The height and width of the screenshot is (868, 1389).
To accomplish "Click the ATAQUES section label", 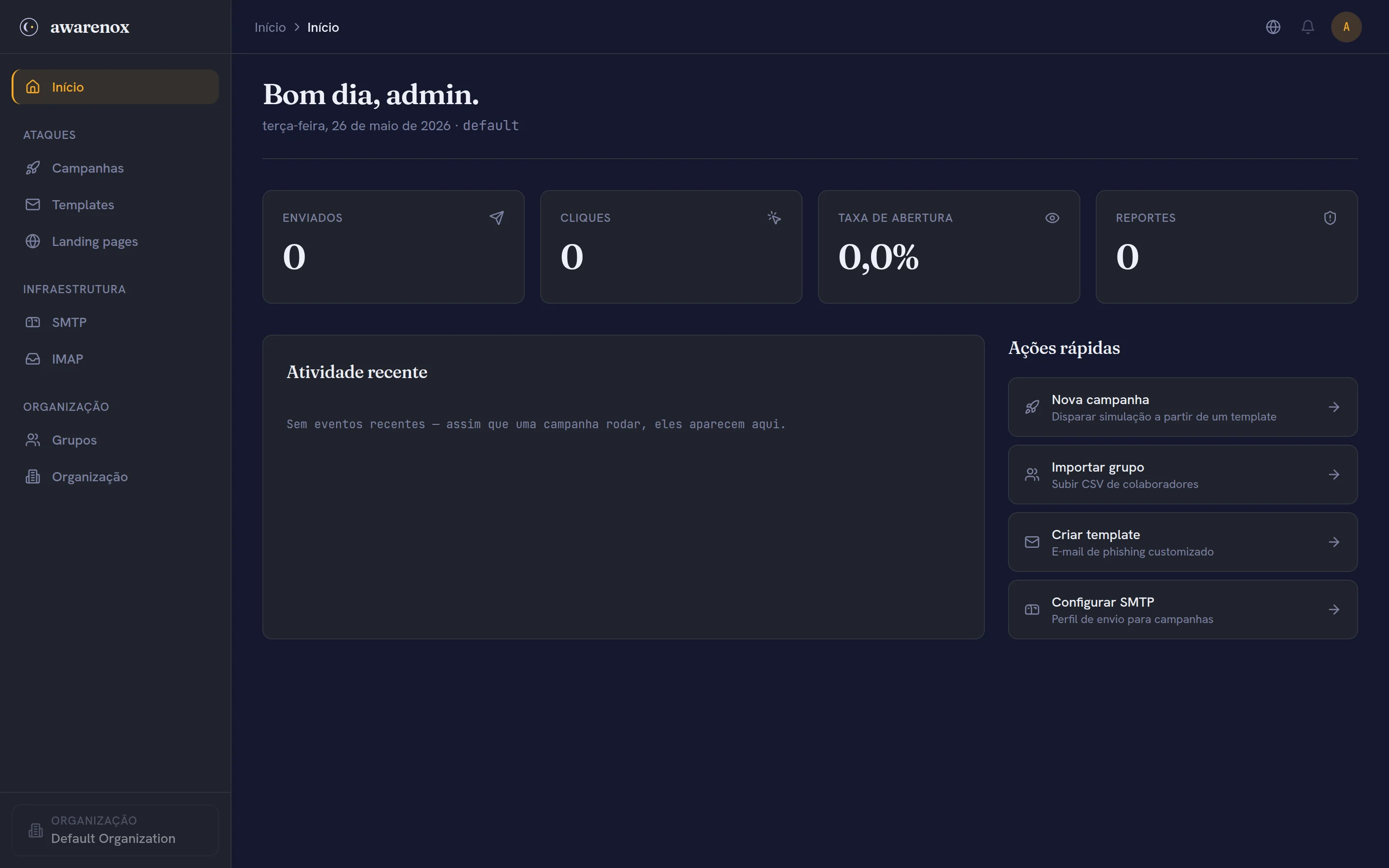I will pos(49,135).
